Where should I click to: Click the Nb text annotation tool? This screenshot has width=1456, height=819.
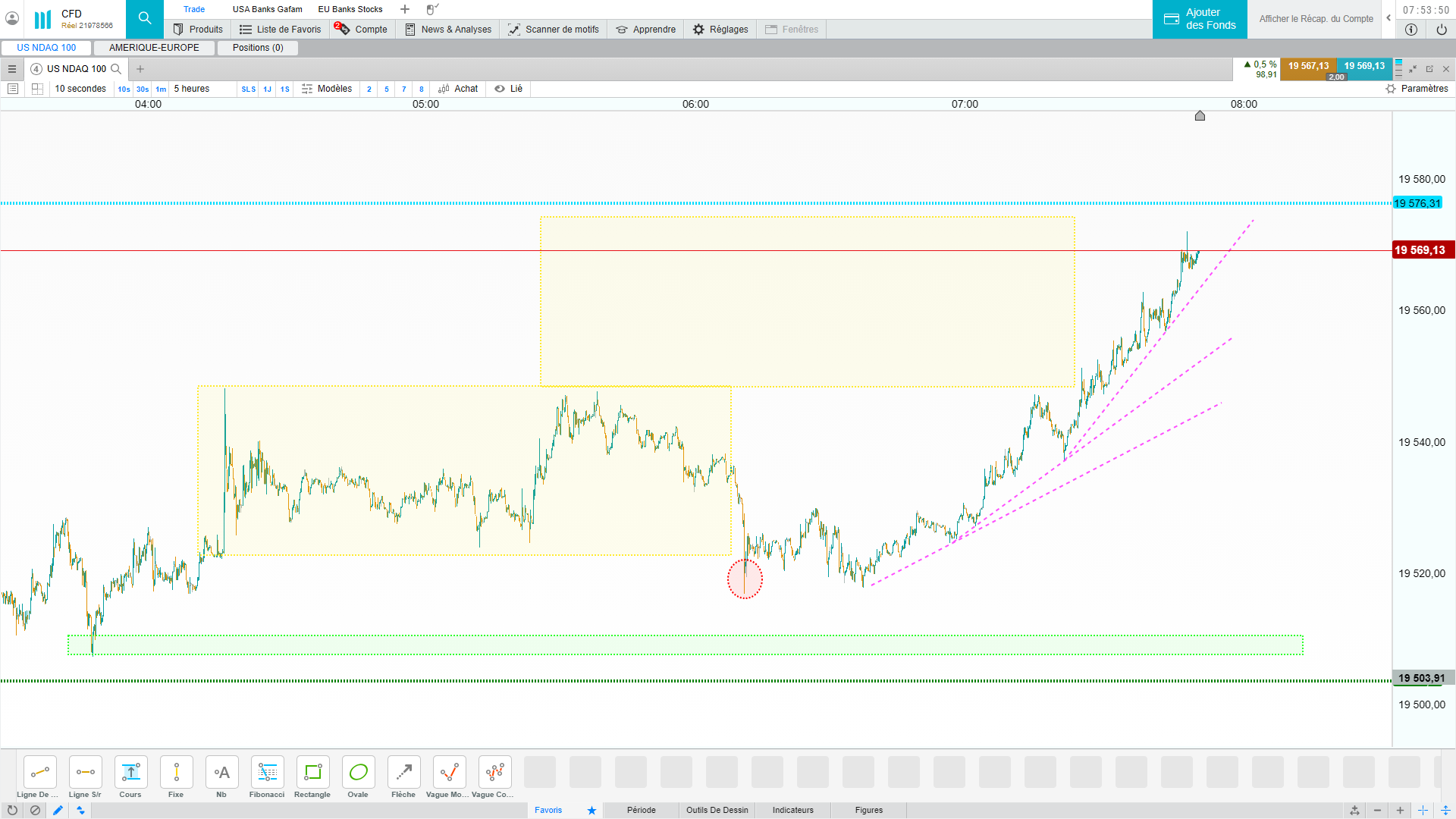point(221,773)
